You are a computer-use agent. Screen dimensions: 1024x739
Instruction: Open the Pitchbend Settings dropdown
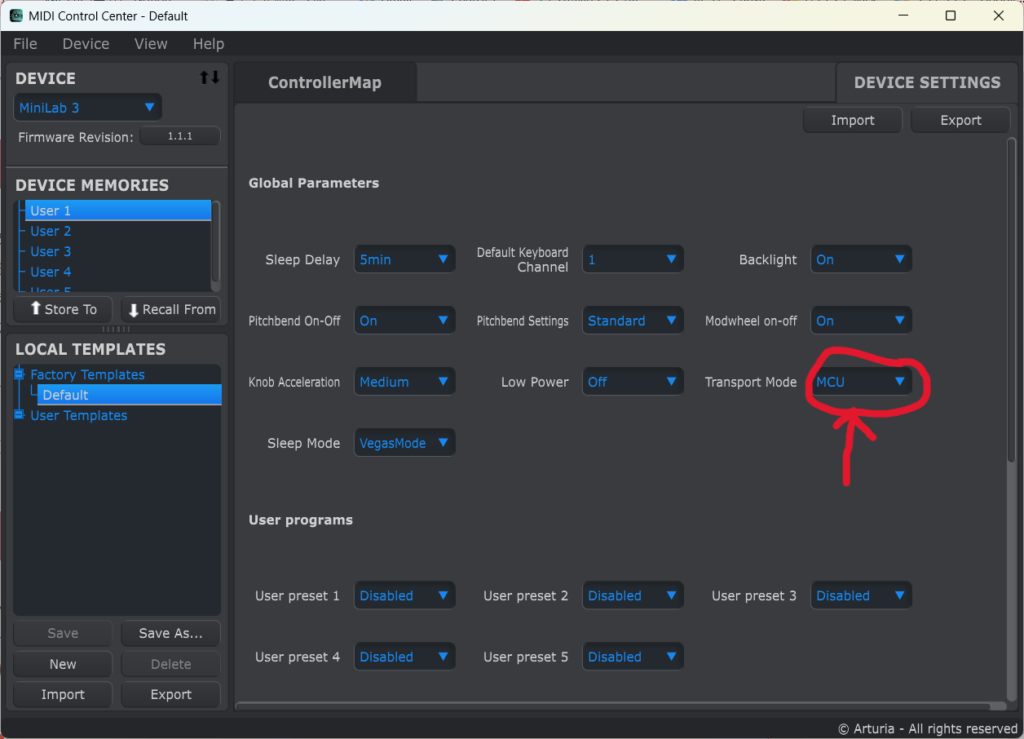pos(632,321)
